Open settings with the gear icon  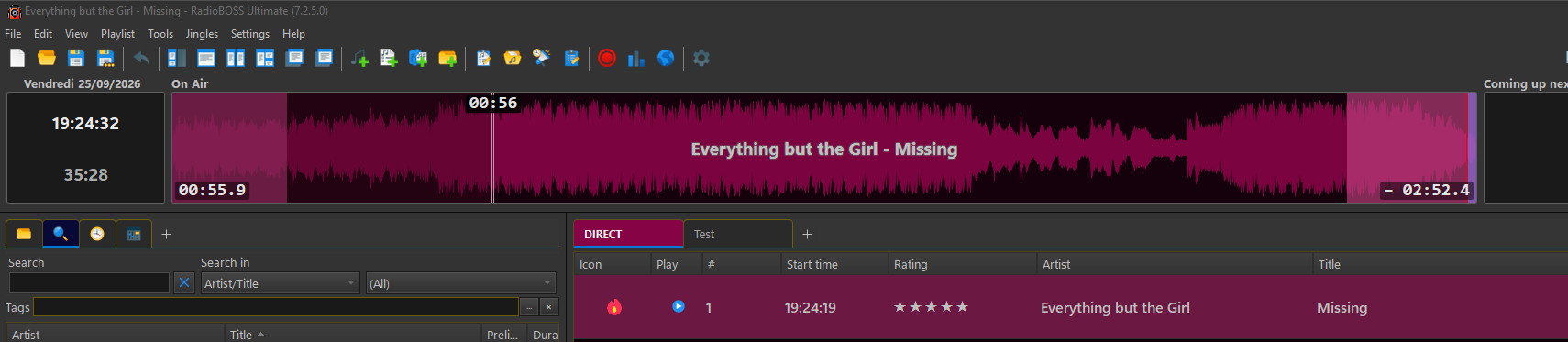click(701, 58)
